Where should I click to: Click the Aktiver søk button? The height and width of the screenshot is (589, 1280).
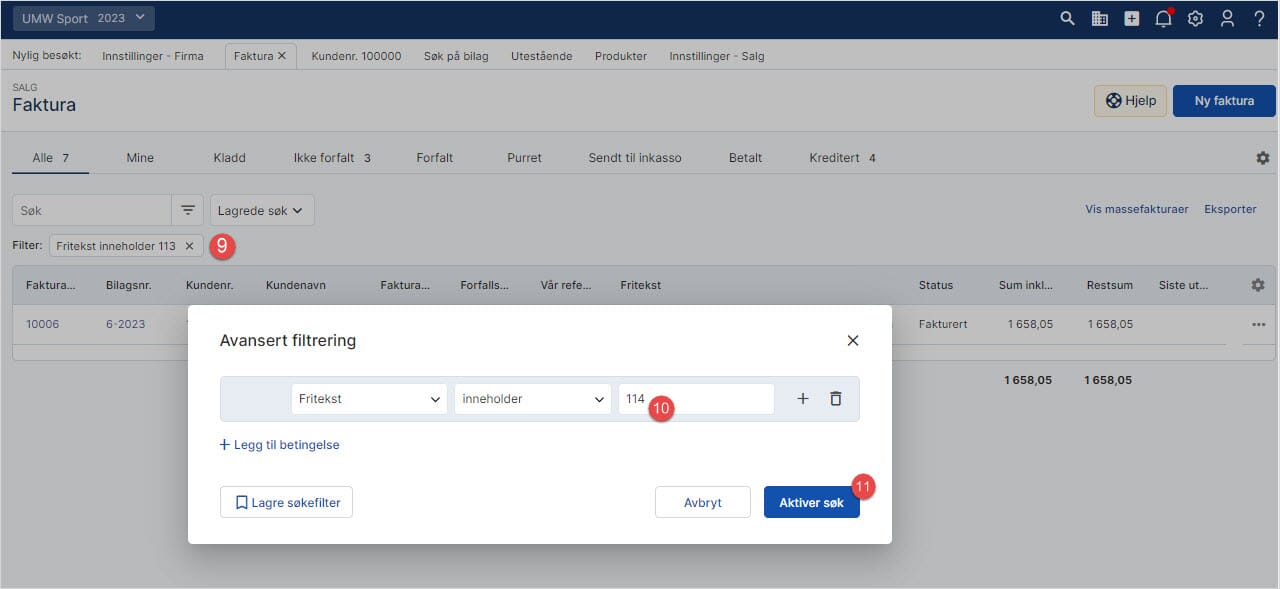click(x=811, y=502)
